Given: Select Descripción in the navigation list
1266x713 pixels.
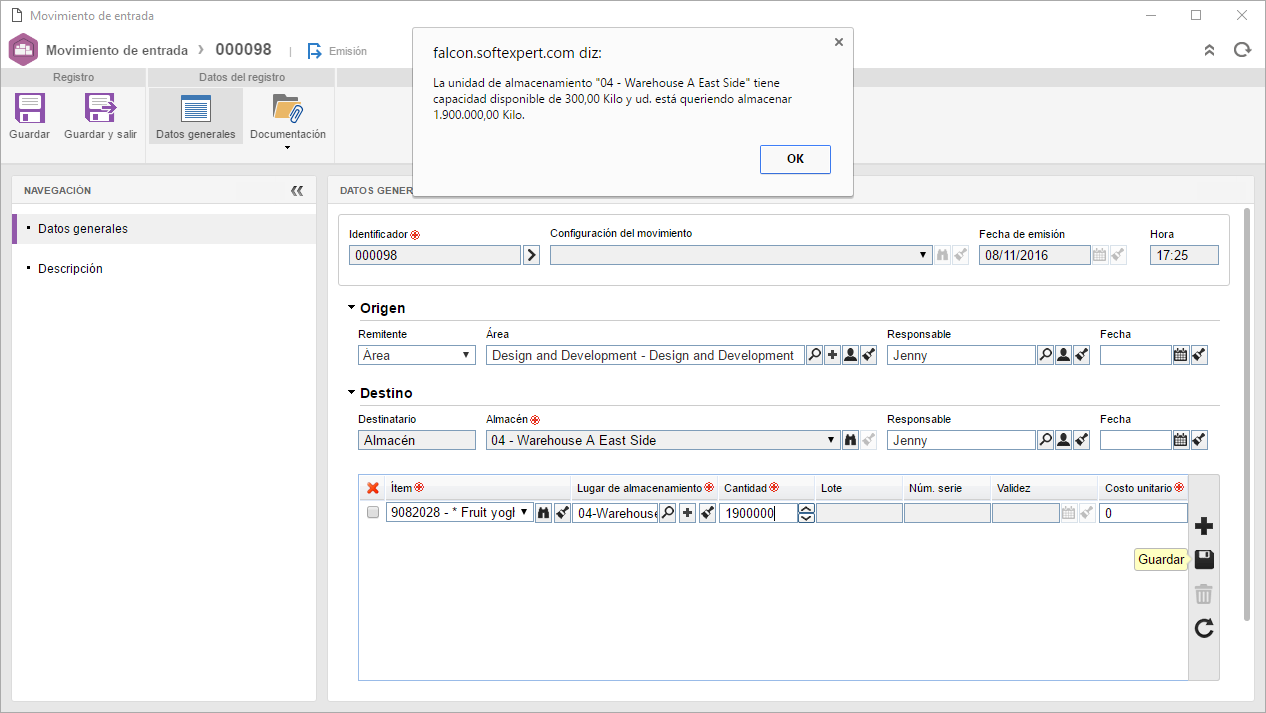Looking at the screenshot, I should coord(70,269).
